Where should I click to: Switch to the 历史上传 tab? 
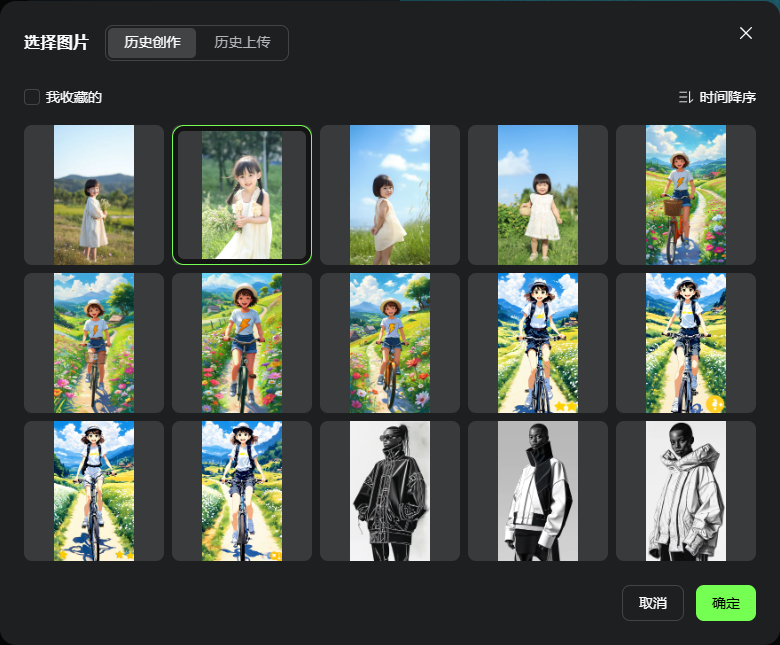coord(242,43)
